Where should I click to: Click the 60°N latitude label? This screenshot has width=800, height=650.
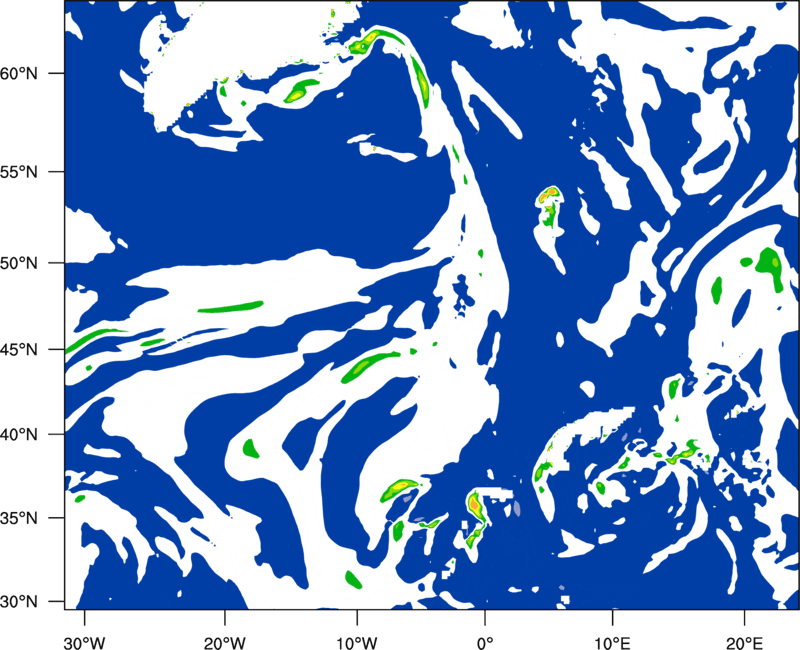point(19,73)
